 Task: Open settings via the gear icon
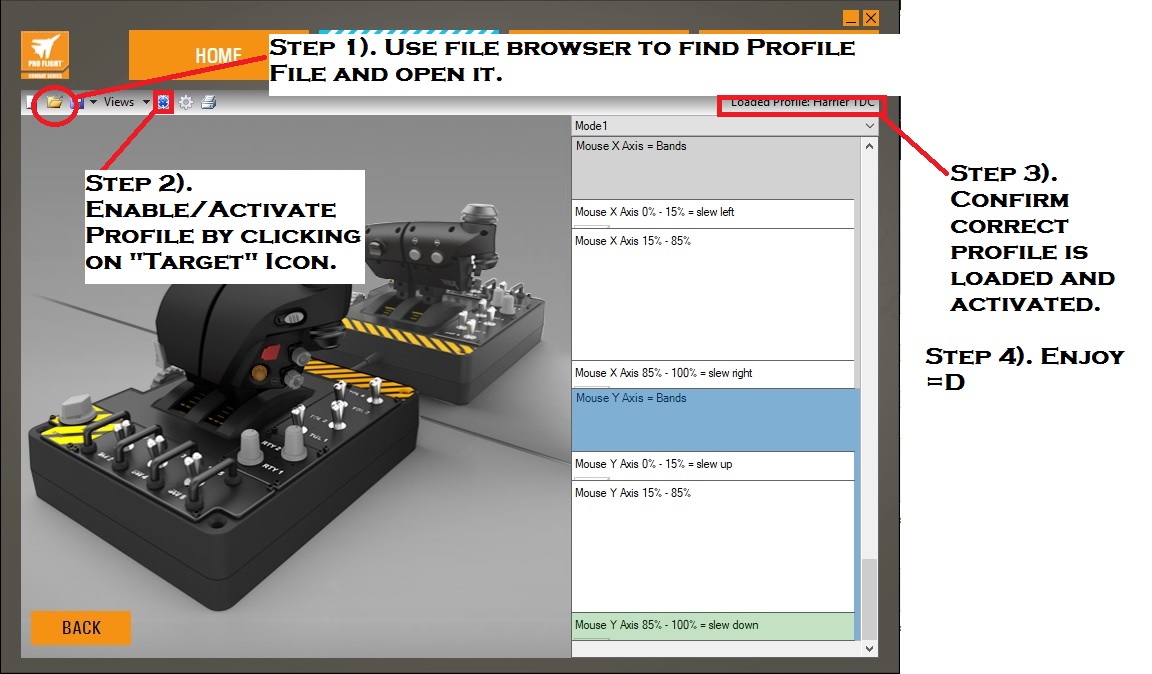[186, 102]
